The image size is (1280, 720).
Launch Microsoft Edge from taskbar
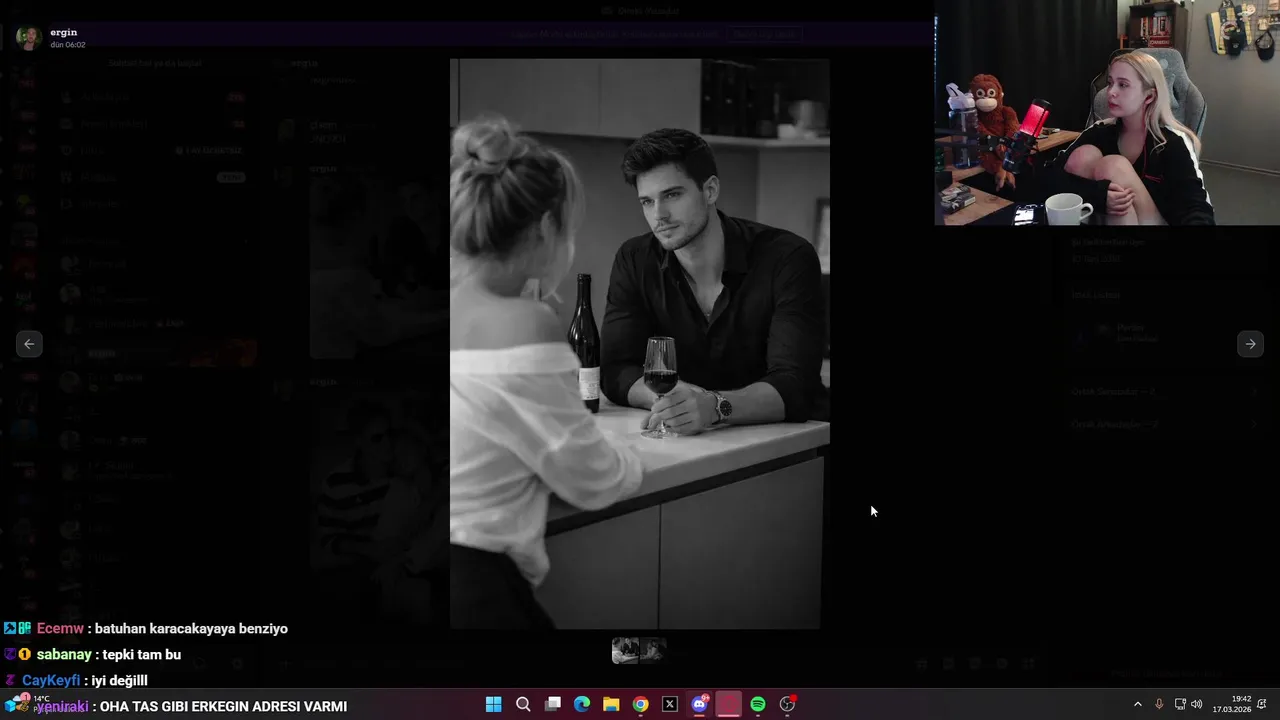[x=582, y=704]
